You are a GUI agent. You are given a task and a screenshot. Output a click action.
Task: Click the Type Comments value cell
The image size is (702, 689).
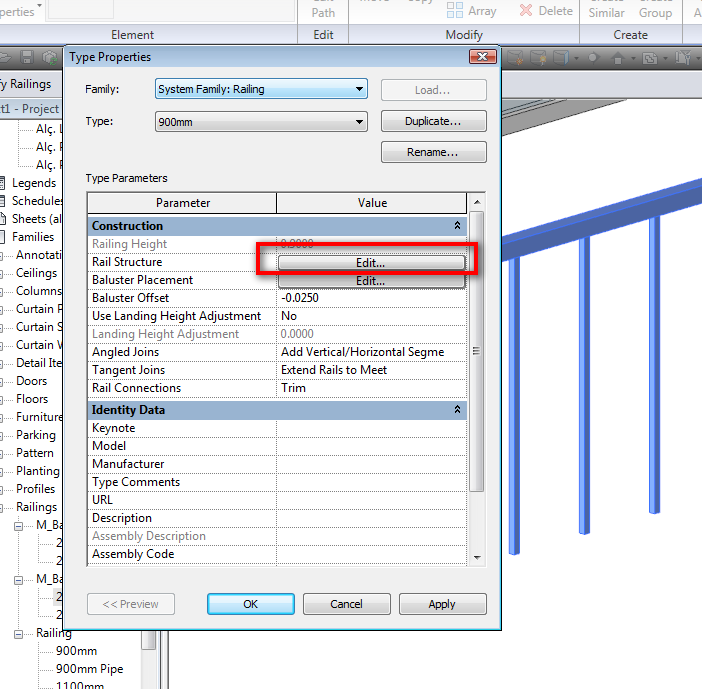(x=372, y=482)
